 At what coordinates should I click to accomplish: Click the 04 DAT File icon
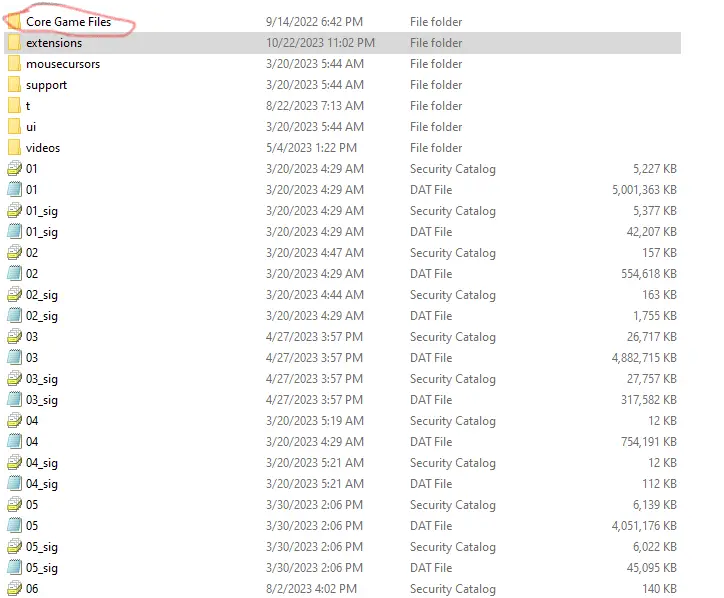[14, 442]
